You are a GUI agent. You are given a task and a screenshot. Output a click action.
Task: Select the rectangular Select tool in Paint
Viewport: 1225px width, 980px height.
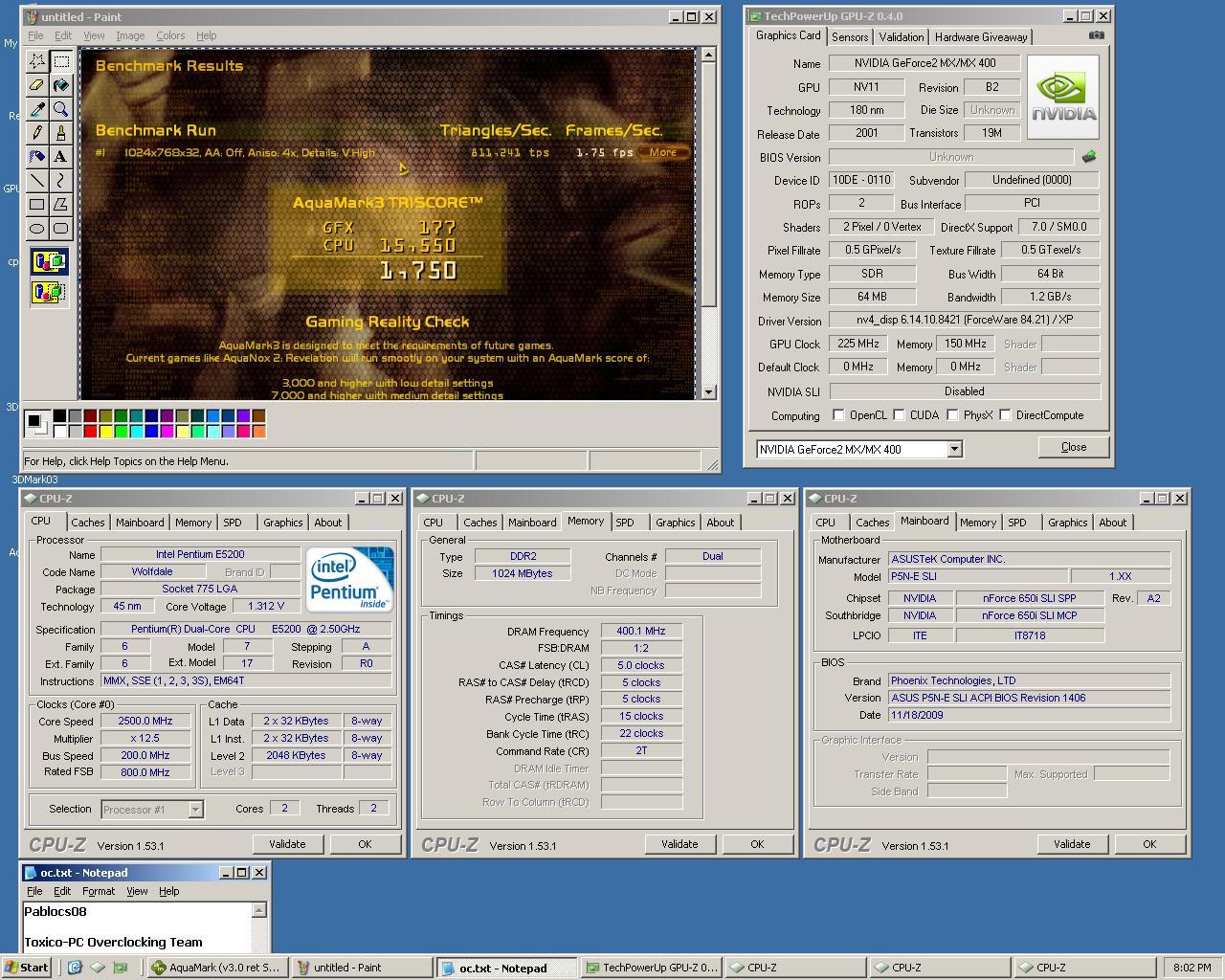61,61
